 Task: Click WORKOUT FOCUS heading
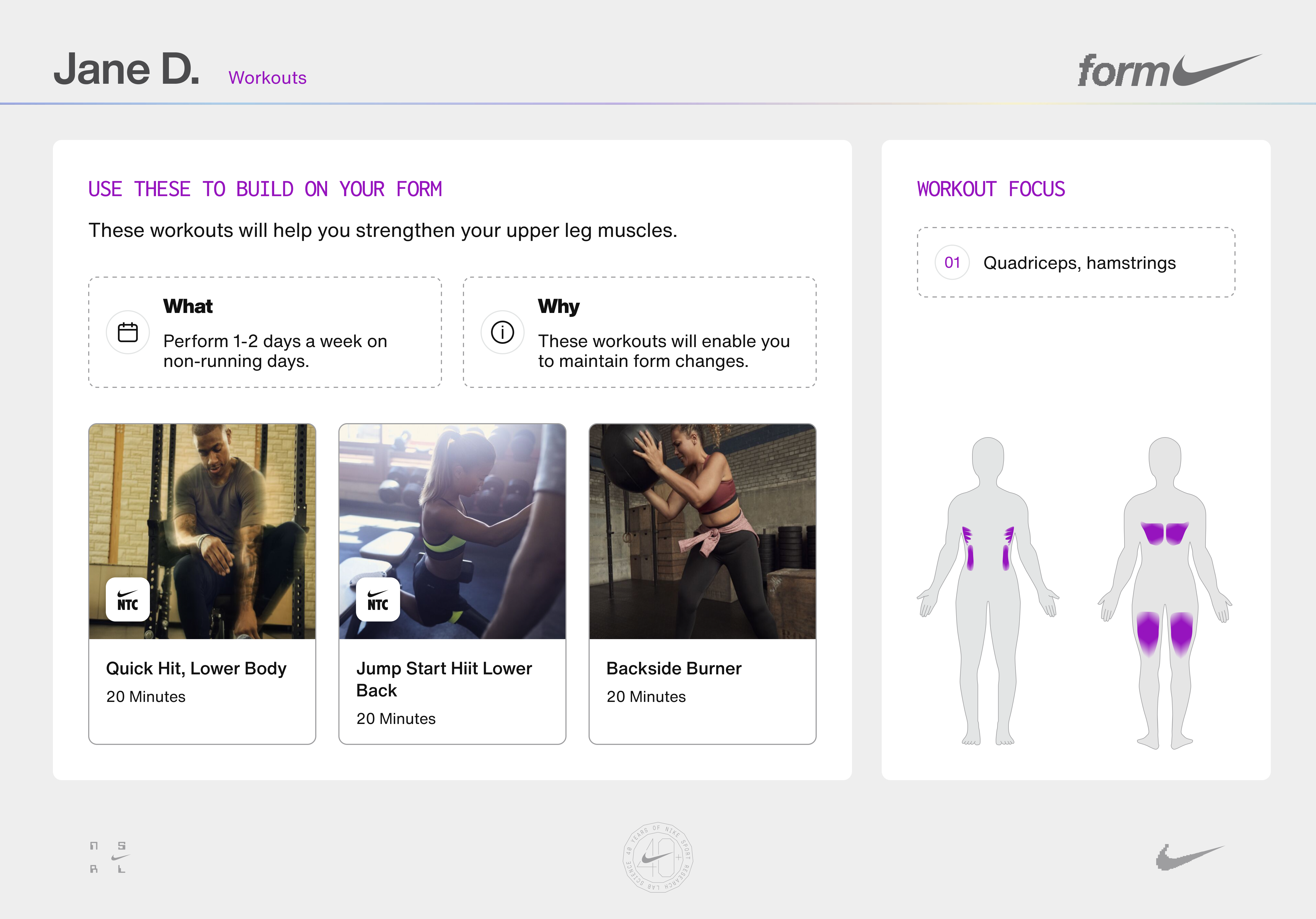tap(991, 189)
